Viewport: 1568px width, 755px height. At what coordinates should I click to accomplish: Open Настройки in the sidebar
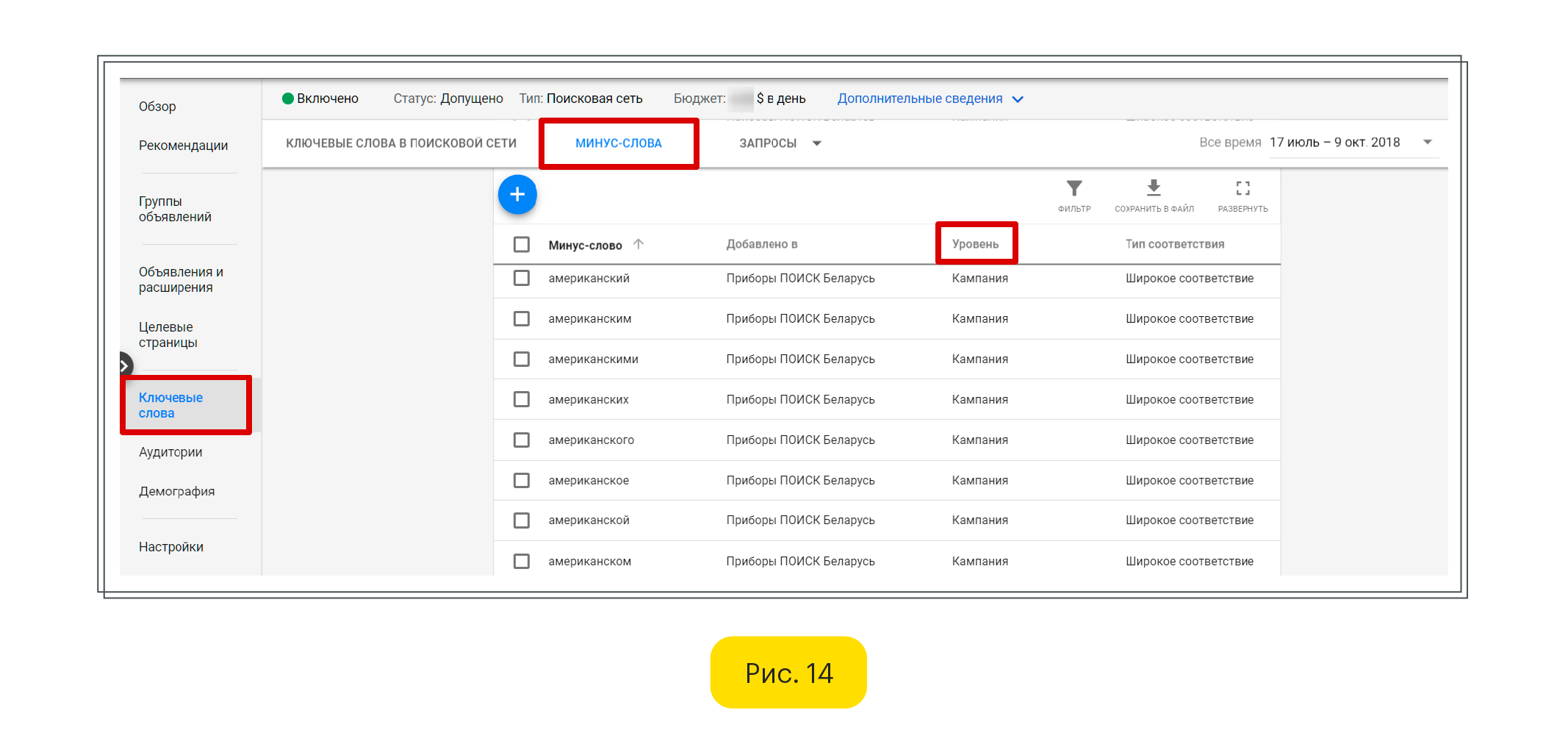pos(170,547)
